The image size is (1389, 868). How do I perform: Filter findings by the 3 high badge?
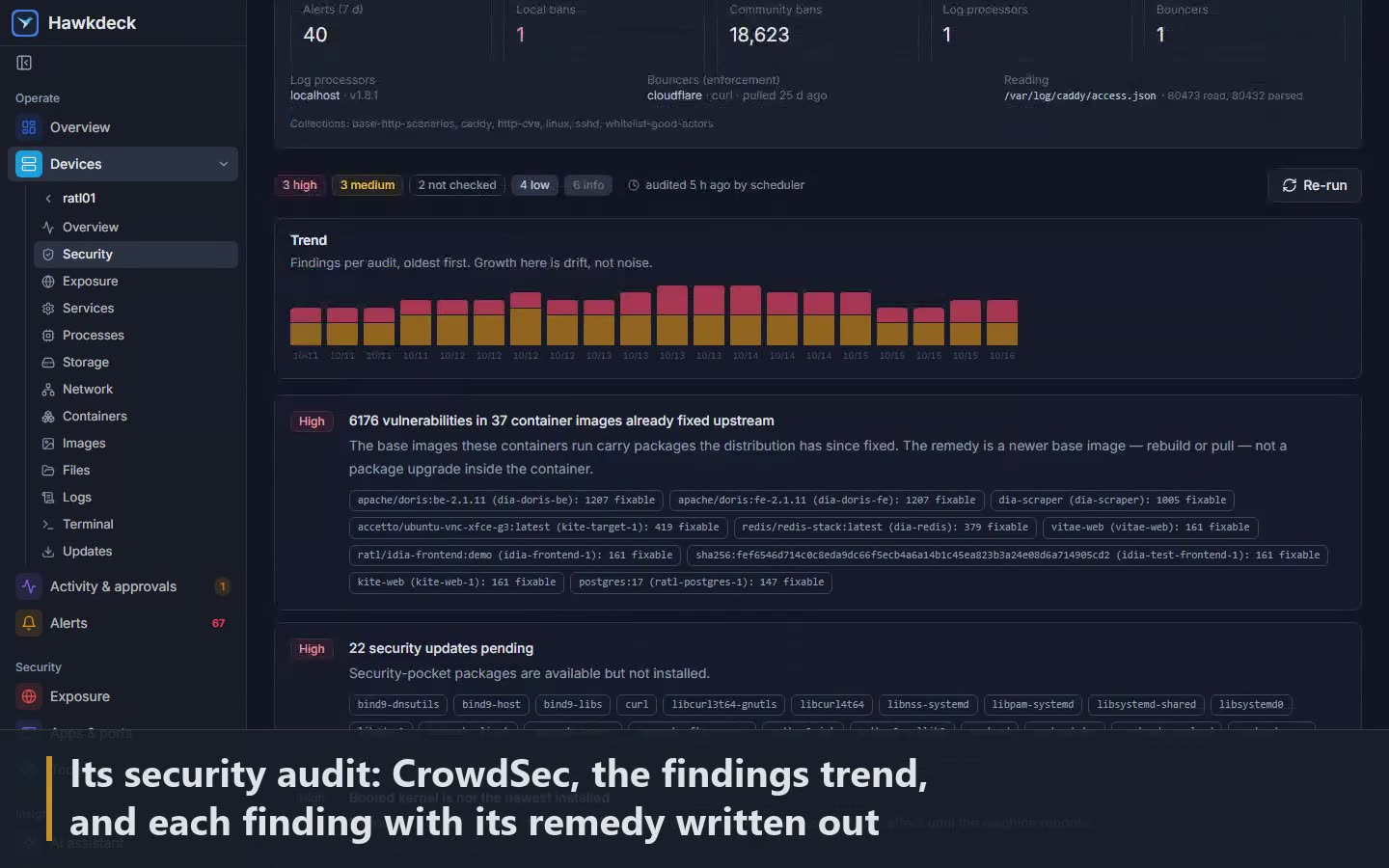tap(299, 185)
